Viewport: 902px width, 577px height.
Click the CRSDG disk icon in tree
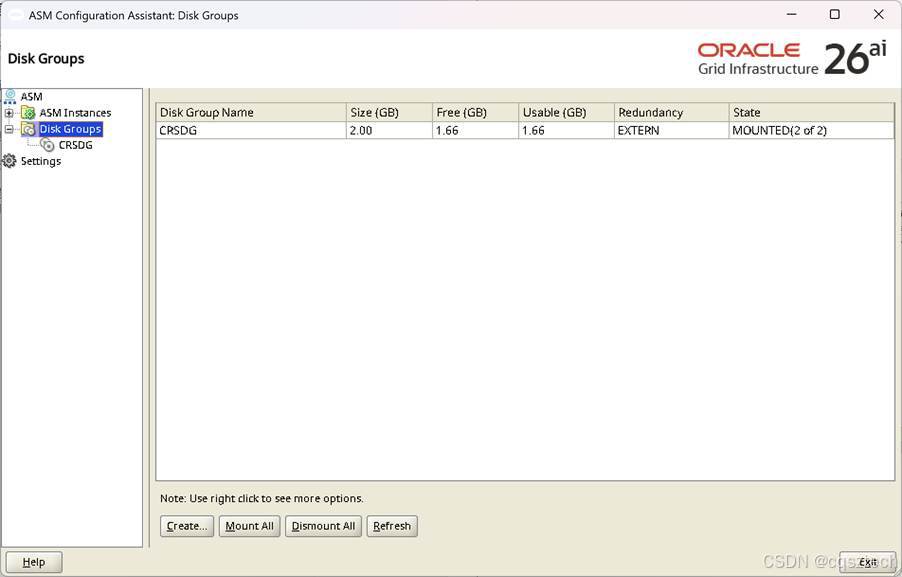click(x=47, y=145)
